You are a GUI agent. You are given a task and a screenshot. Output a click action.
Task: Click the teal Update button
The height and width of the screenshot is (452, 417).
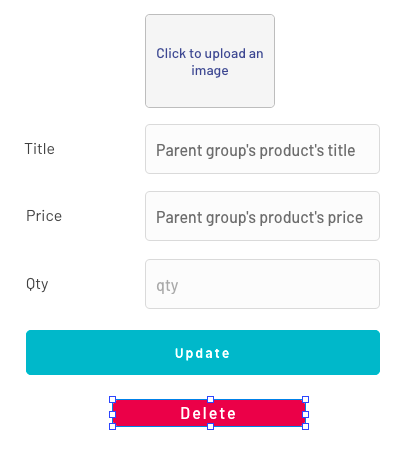(203, 352)
